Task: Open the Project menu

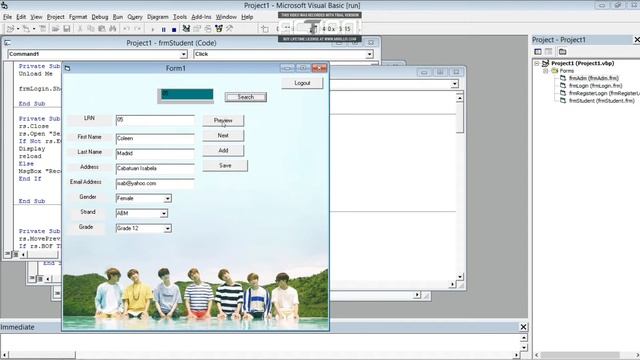Action: tap(56, 17)
